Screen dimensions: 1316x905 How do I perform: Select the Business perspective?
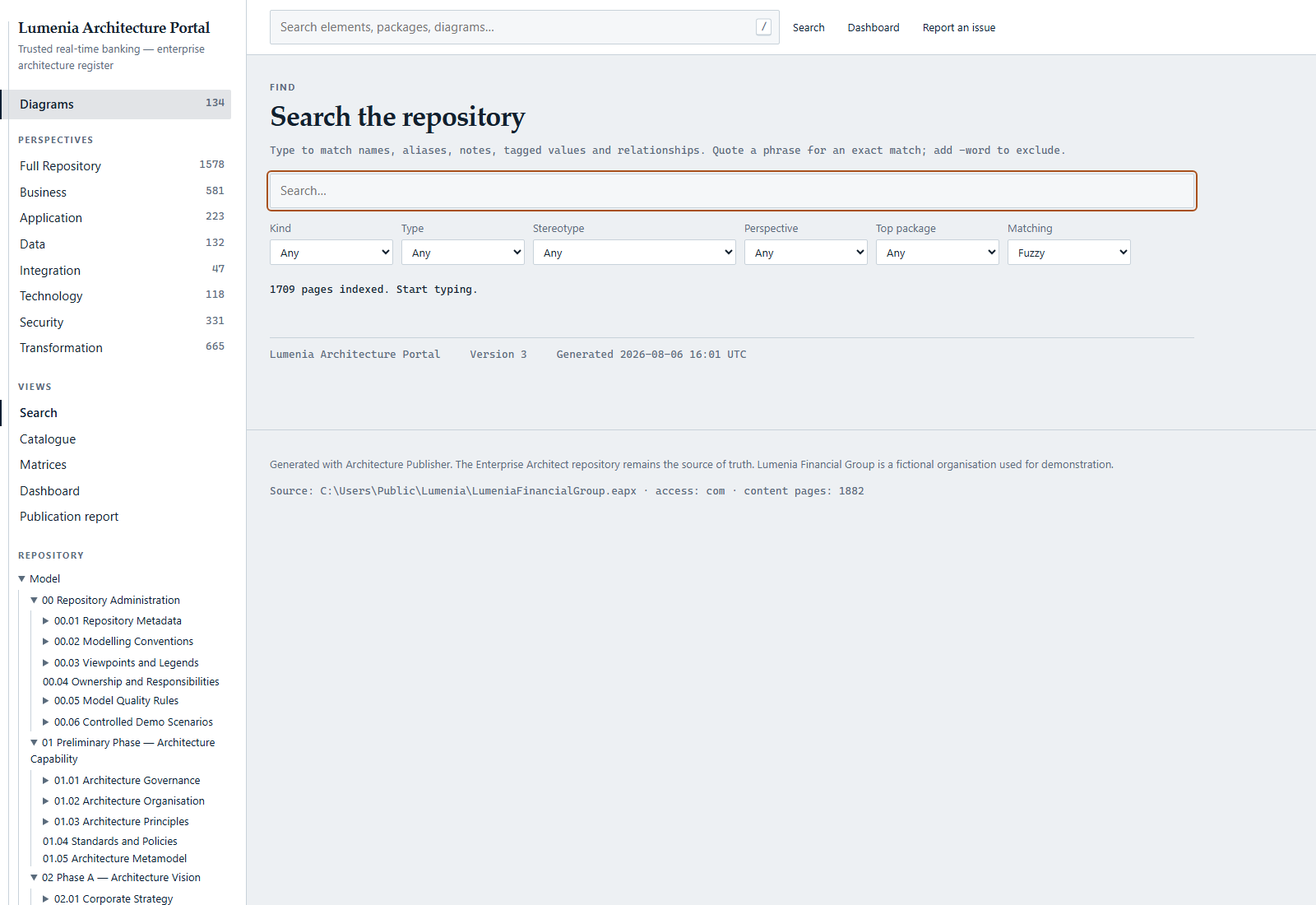click(x=122, y=192)
